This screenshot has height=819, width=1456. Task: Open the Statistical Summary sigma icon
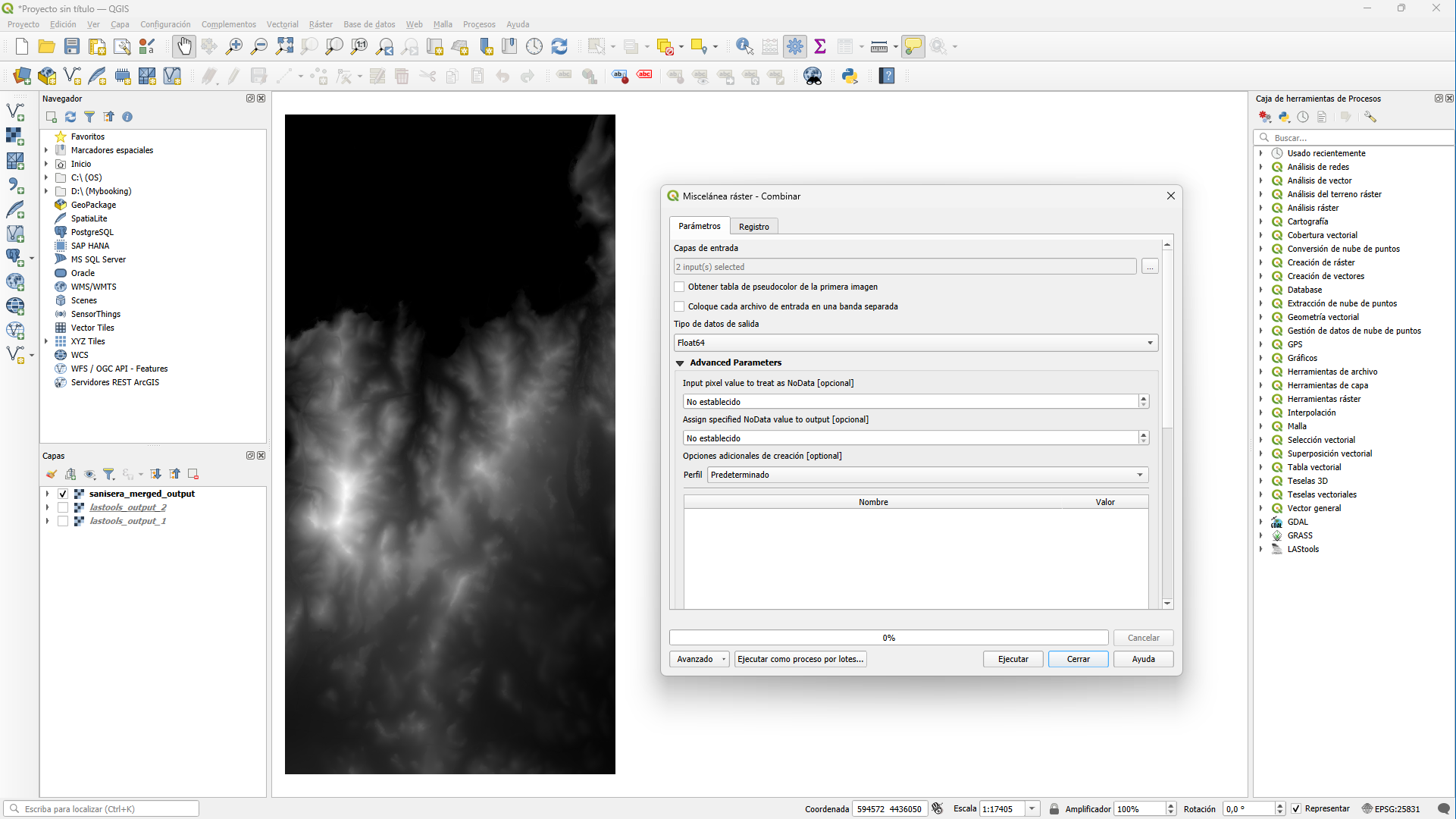[x=820, y=46]
